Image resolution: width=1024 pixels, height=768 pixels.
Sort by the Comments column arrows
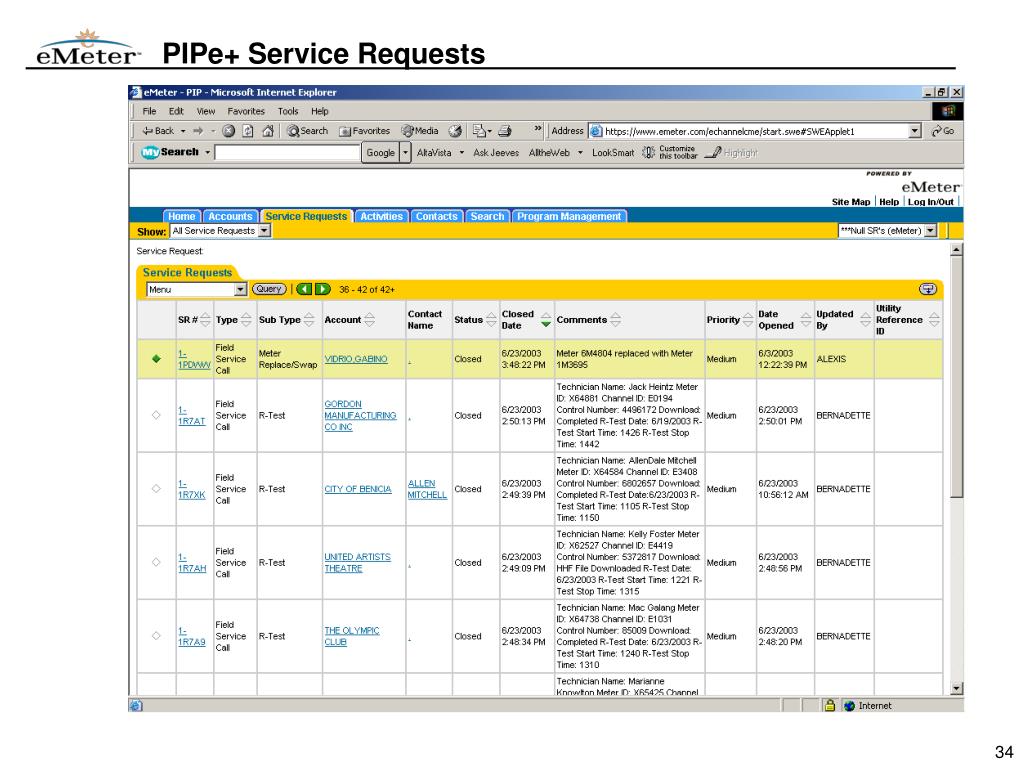point(615,319)
